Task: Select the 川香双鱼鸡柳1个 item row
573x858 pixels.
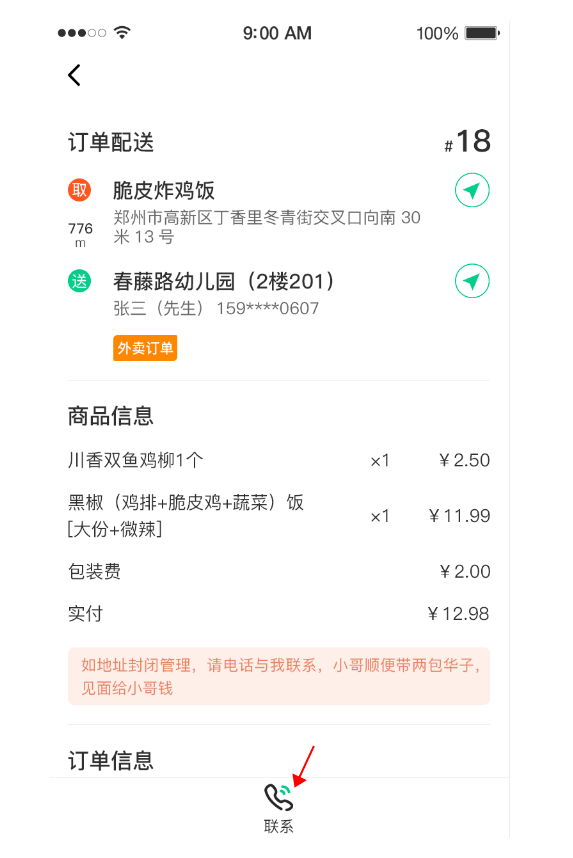Action: (279, 460)
